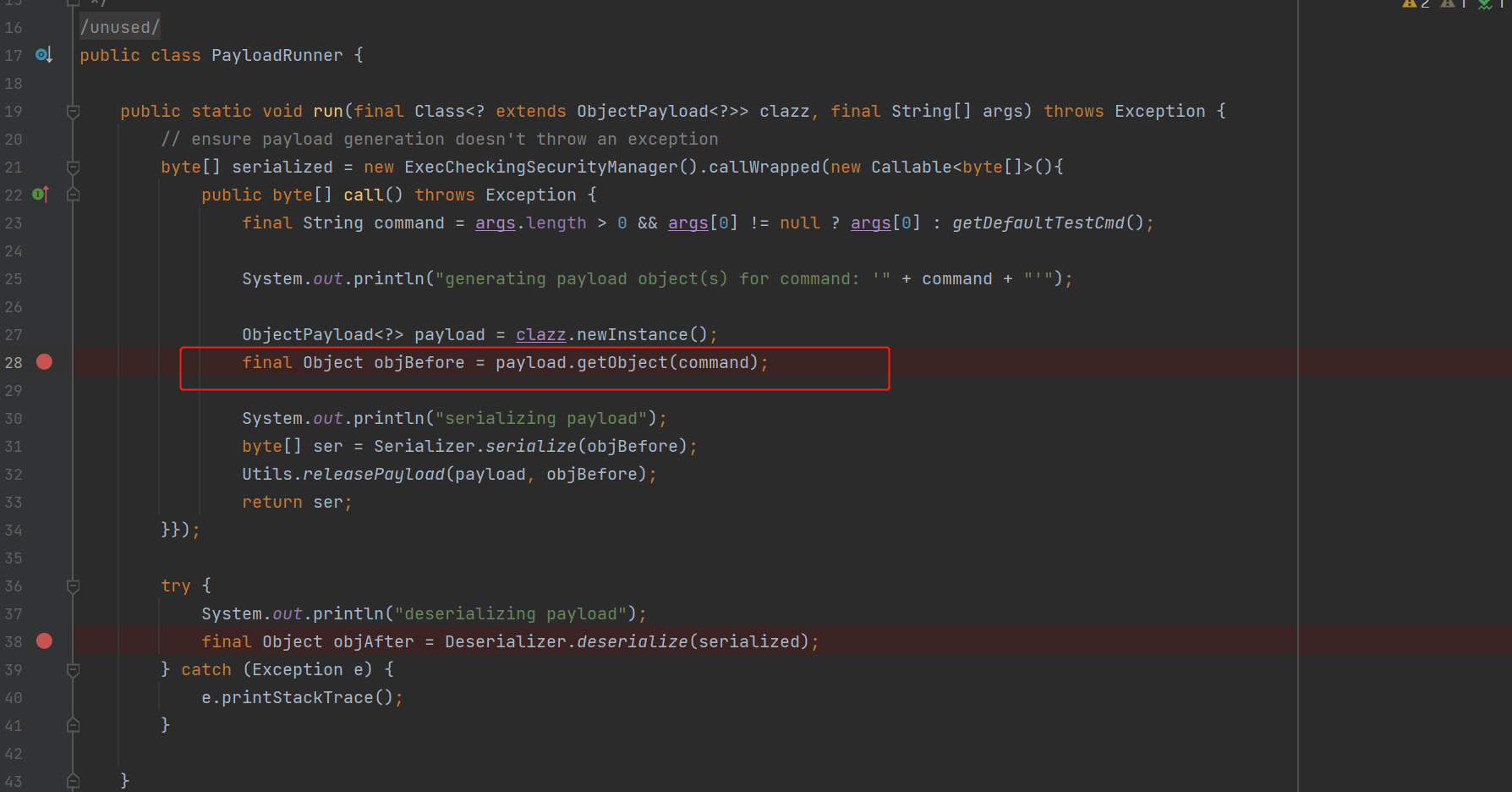Screen dimensions: 1512x792
Task: Click the closing fold marker on line 43
Action: pos(74,781)
